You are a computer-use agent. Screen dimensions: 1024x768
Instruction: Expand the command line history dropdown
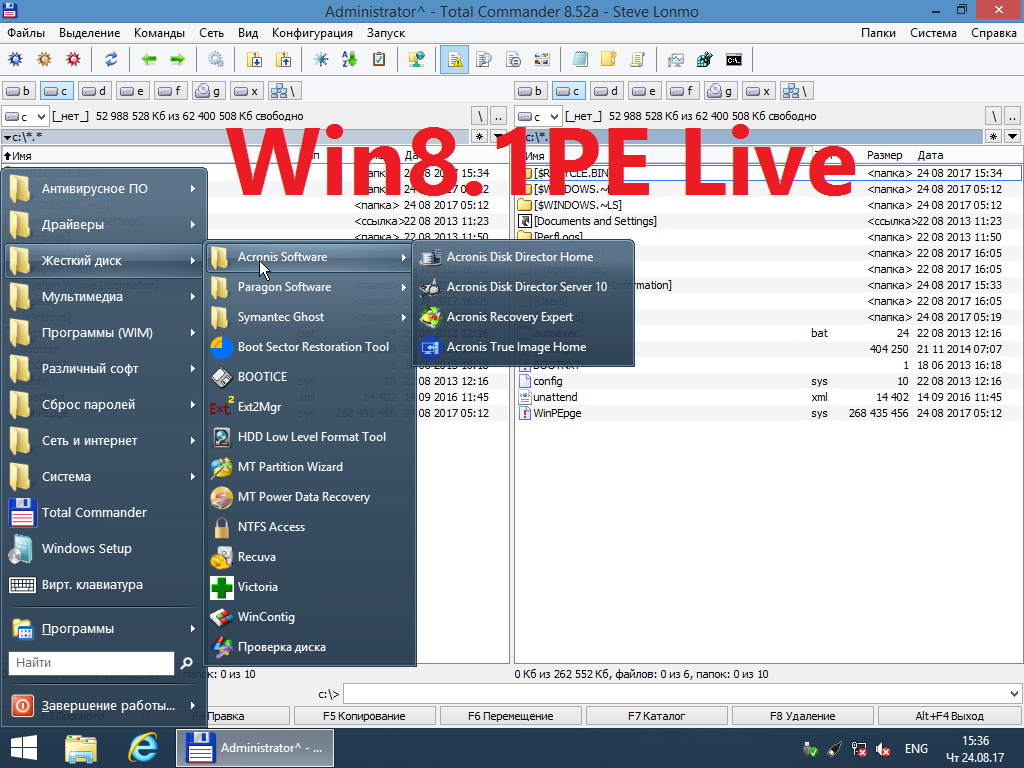[x=1014, y=694]
